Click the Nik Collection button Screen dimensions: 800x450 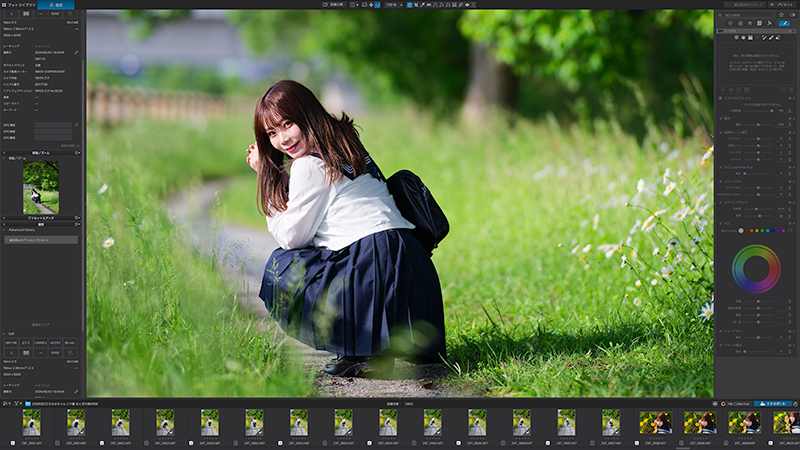(735, 404)
